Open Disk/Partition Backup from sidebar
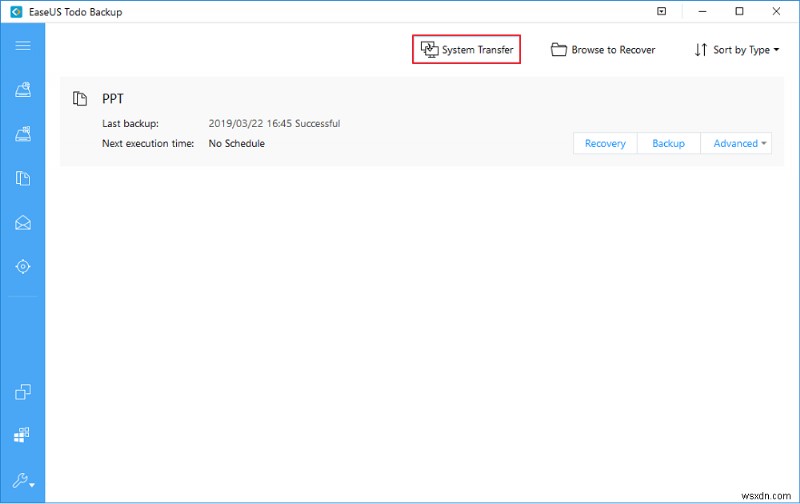The image size is (800, 504). 22,90
